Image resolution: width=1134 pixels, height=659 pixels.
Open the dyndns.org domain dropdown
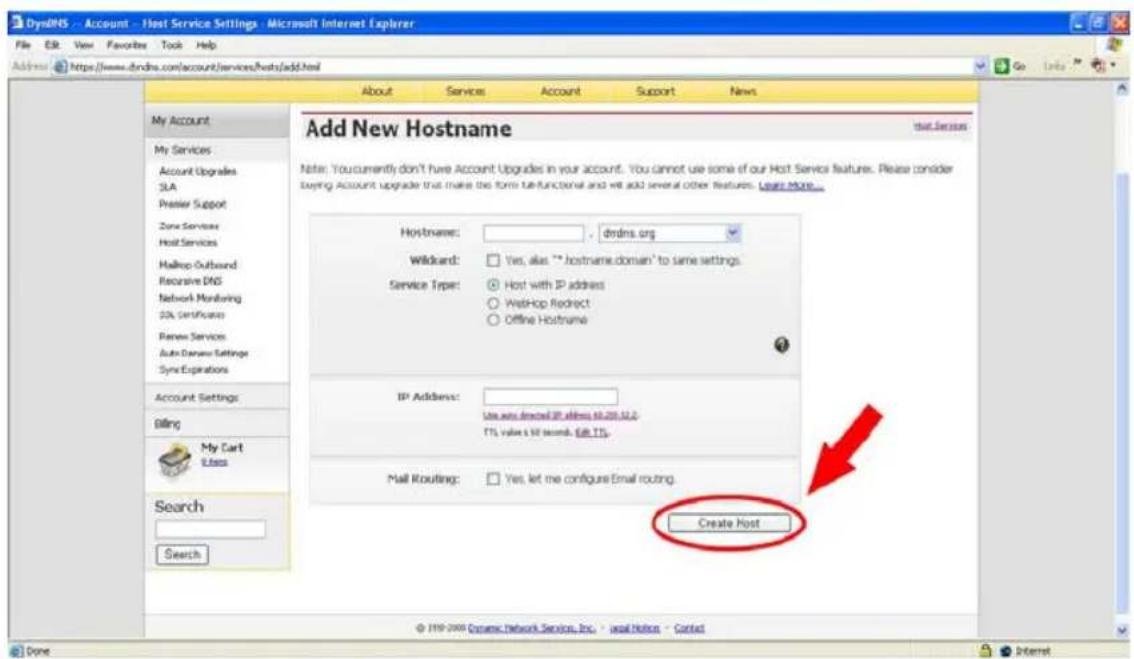670,233
